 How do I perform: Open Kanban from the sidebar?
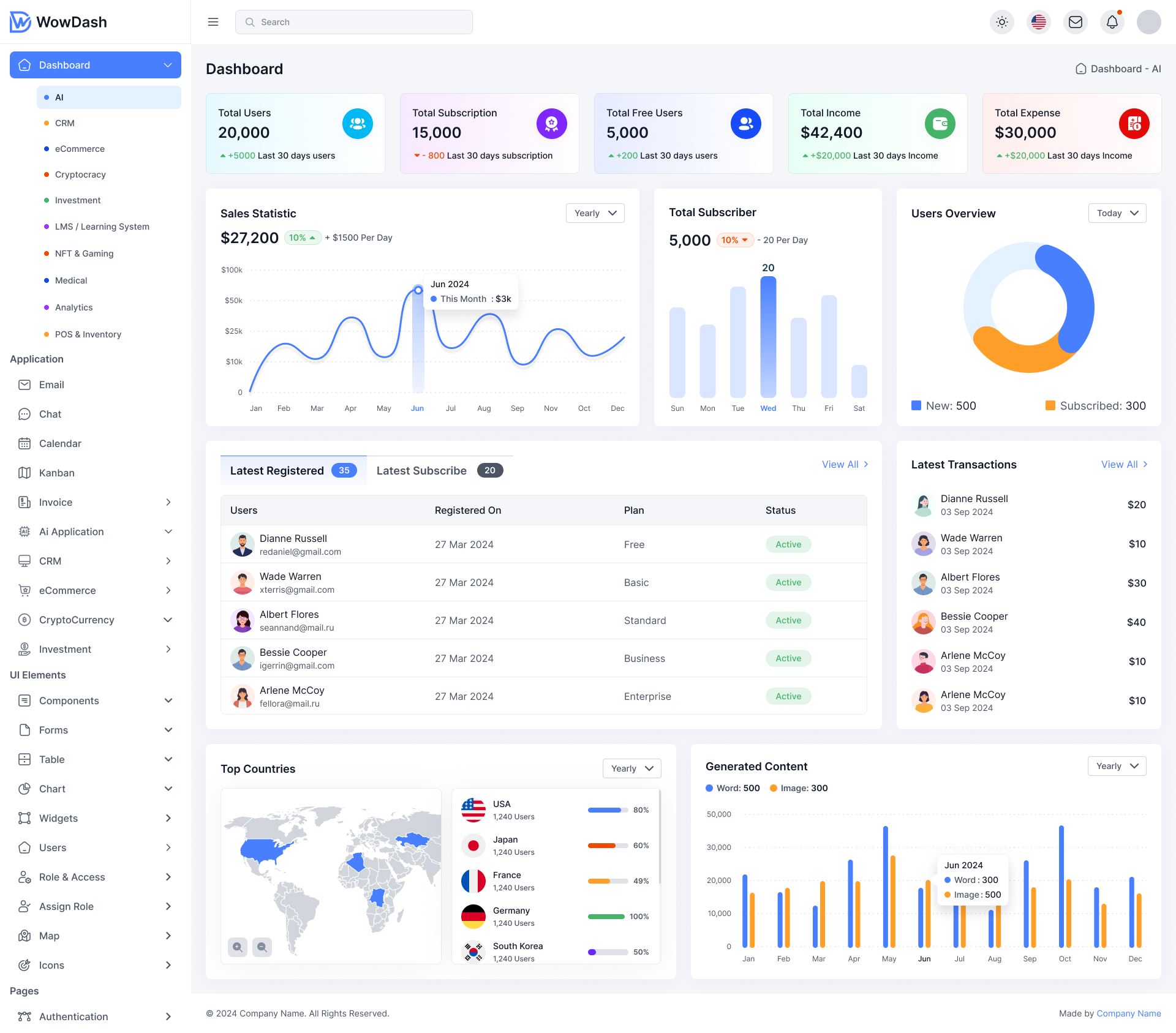tap(57, 473)
